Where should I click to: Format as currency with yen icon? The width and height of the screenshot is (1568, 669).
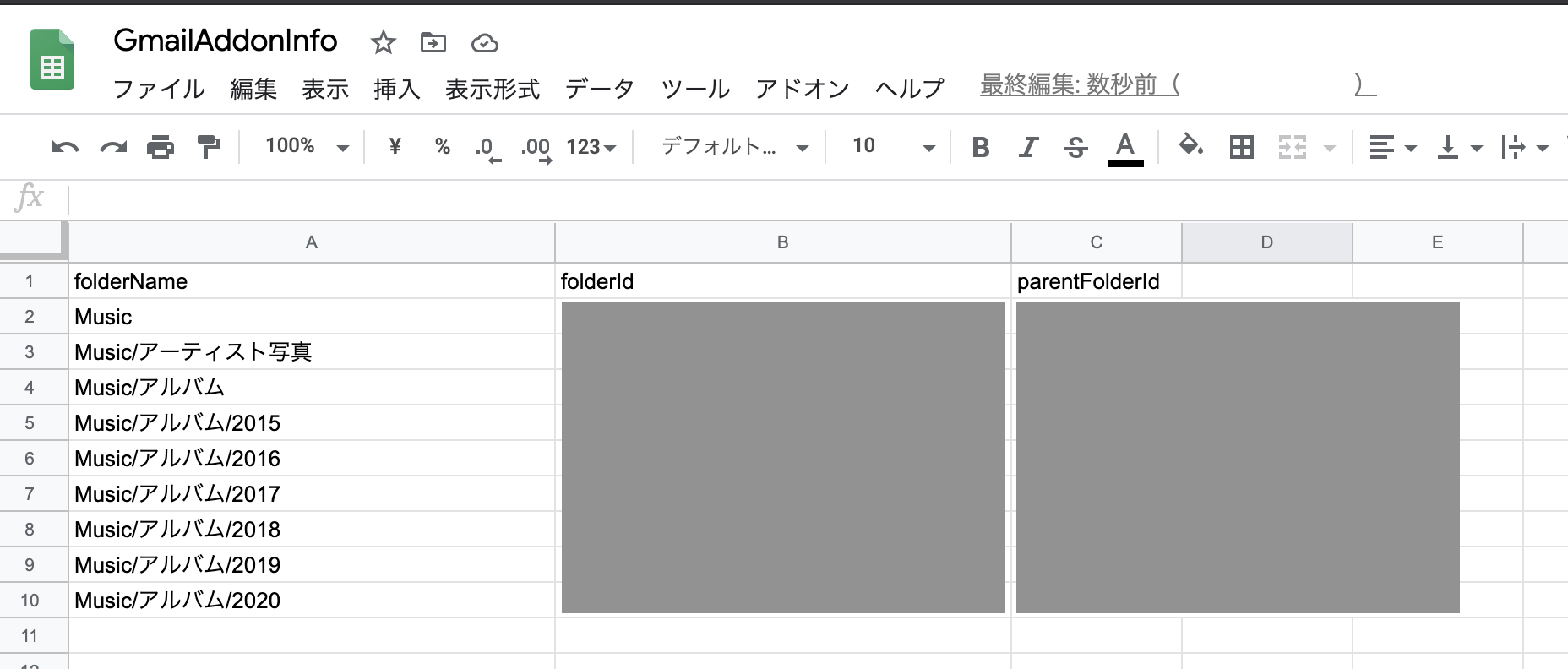(395, 147)
